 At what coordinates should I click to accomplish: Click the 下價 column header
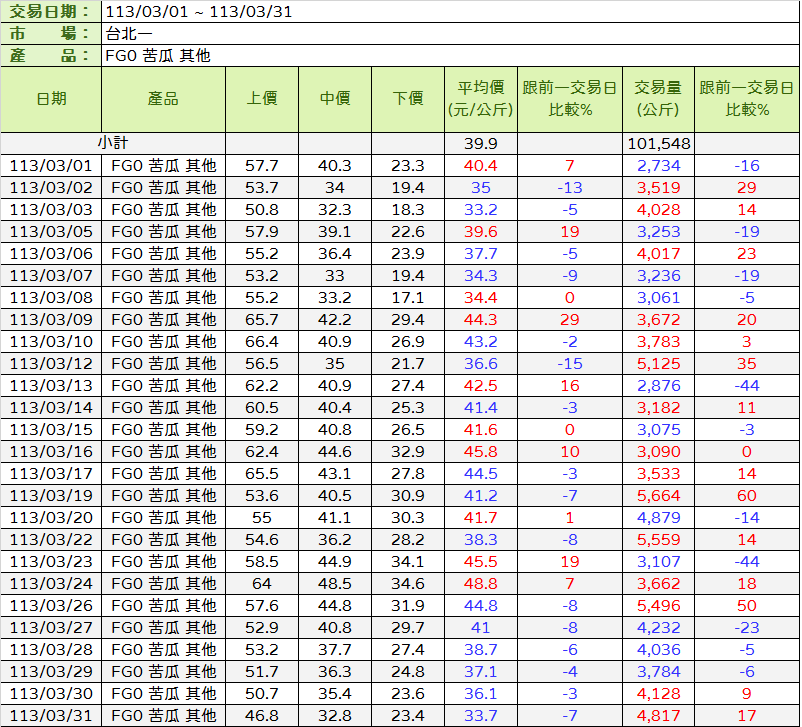(x=408, y=99)
